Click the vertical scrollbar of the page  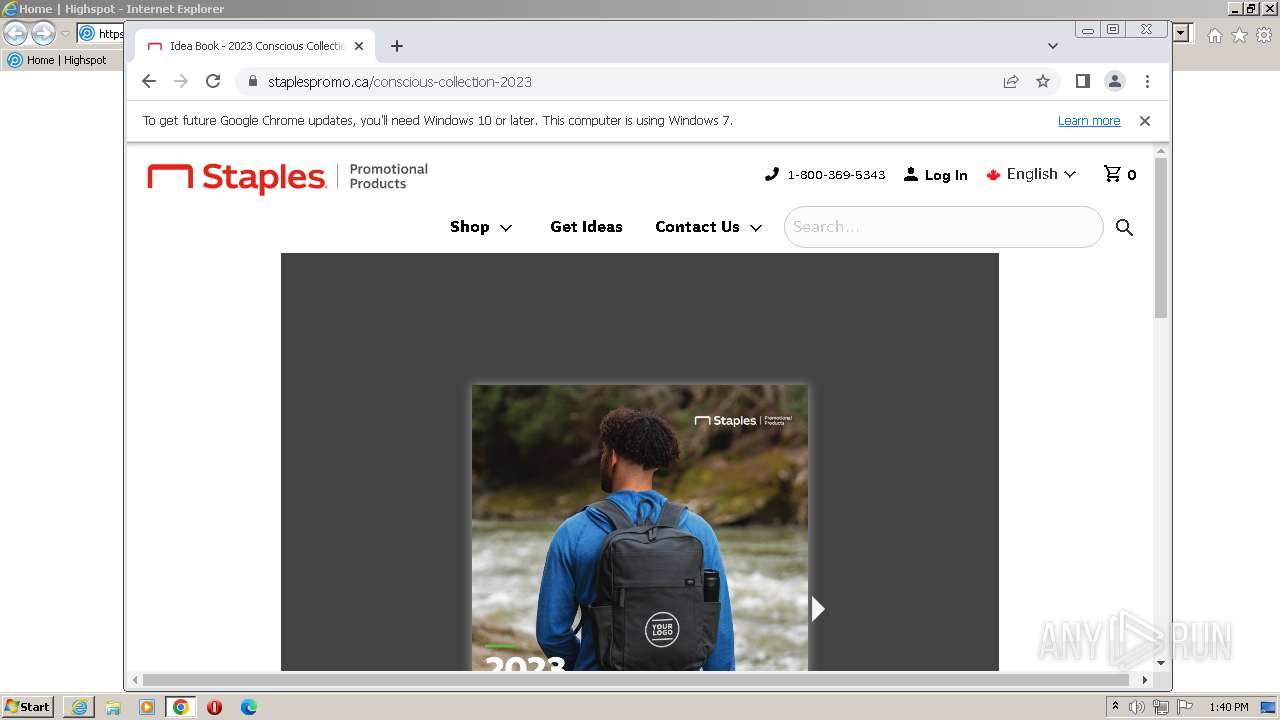1161,239
